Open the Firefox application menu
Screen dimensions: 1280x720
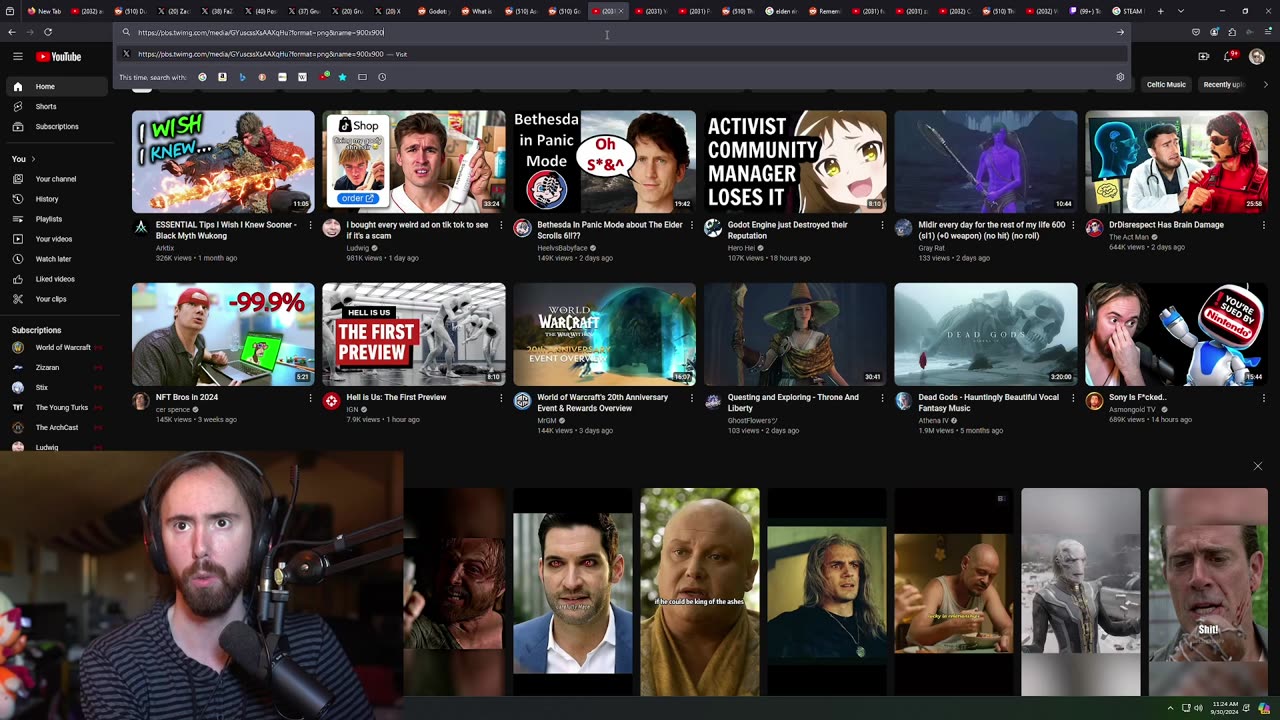(1267, 32)
